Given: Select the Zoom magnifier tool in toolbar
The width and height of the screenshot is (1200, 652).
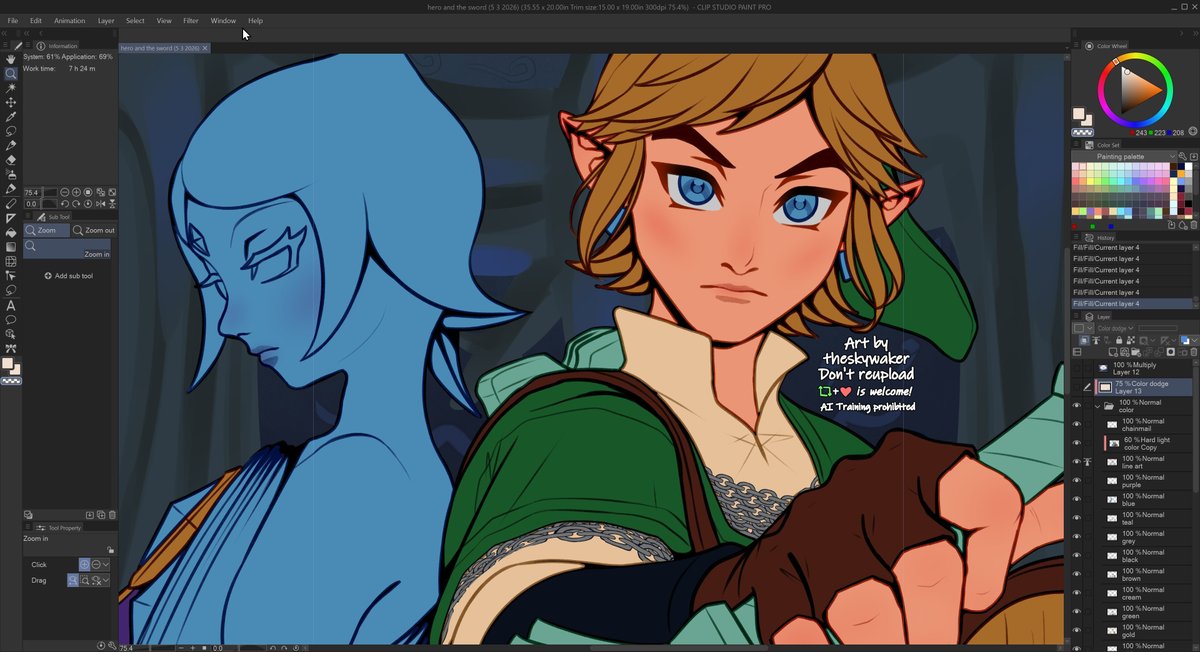Looking at the screenshot, I should [x=11, y=74].
